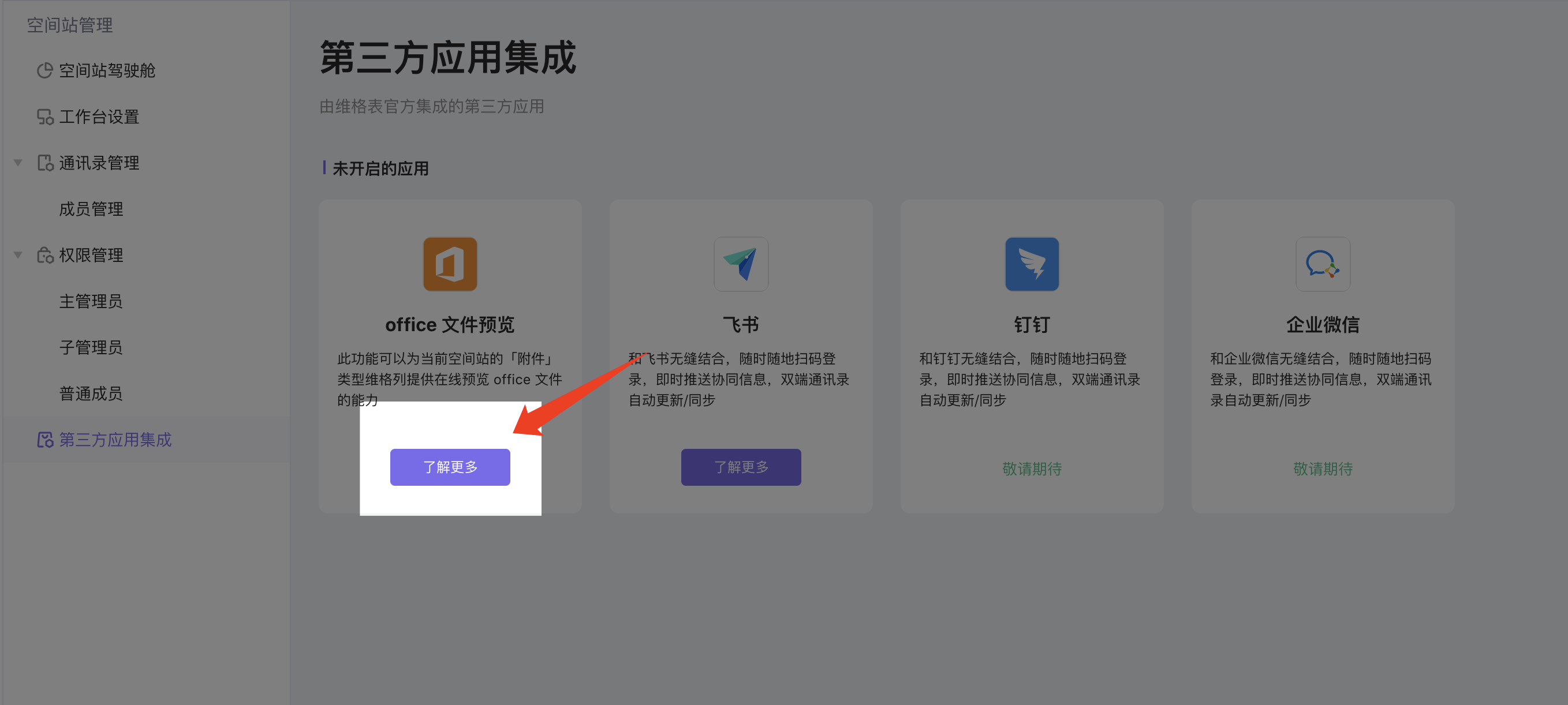Click the Feishu (飞书) app icon
The height and width of the screenshot is (705, 1568).
741,264
